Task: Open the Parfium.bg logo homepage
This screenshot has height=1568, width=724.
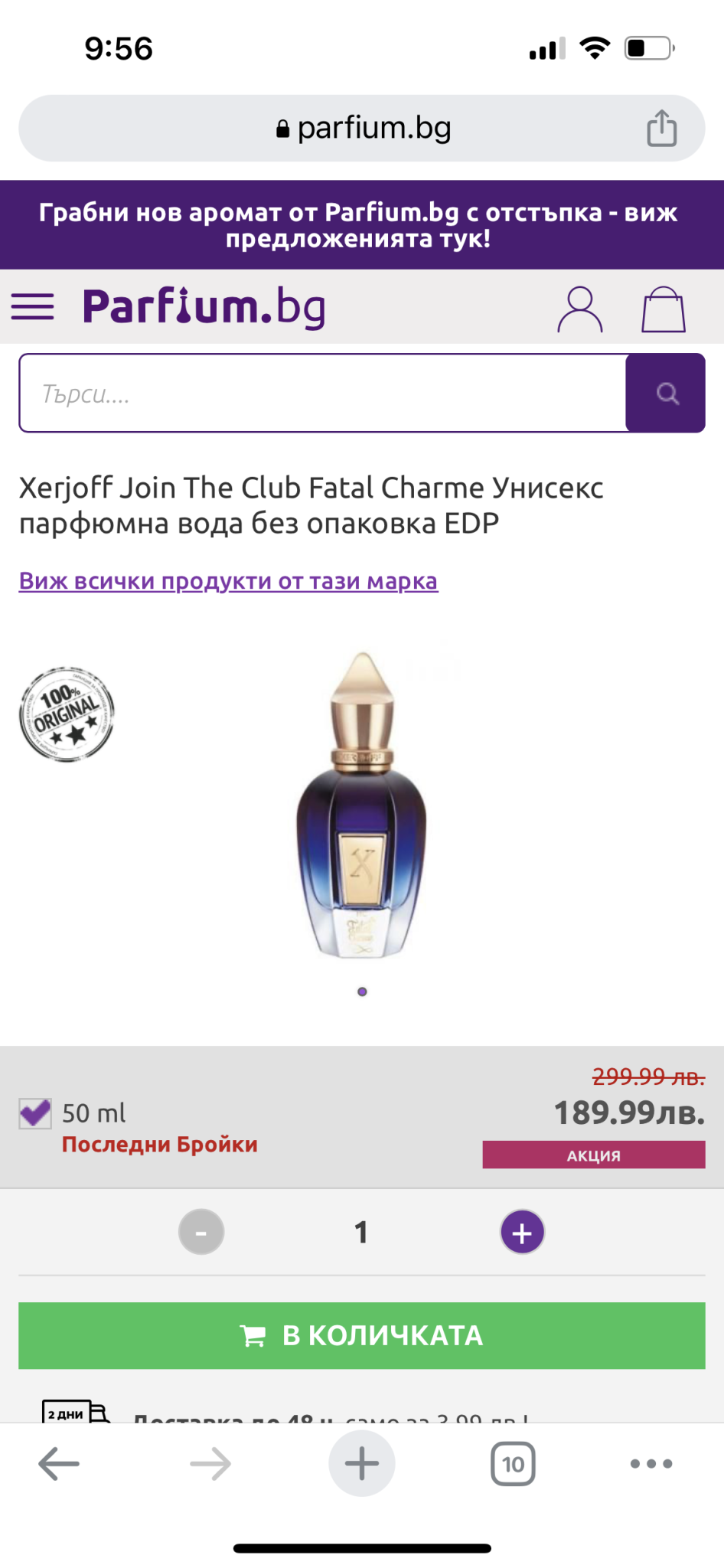Action: 204,307
